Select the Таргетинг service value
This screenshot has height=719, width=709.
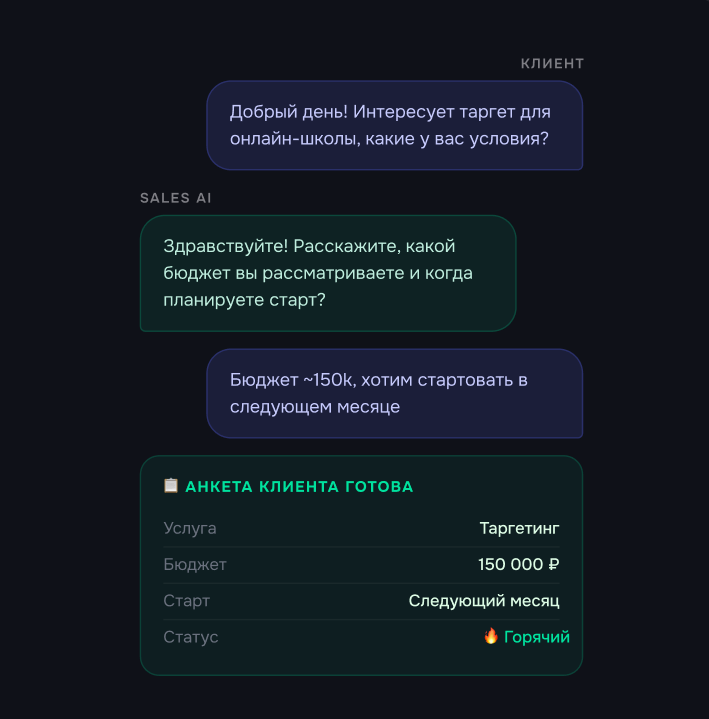[519, 528]
